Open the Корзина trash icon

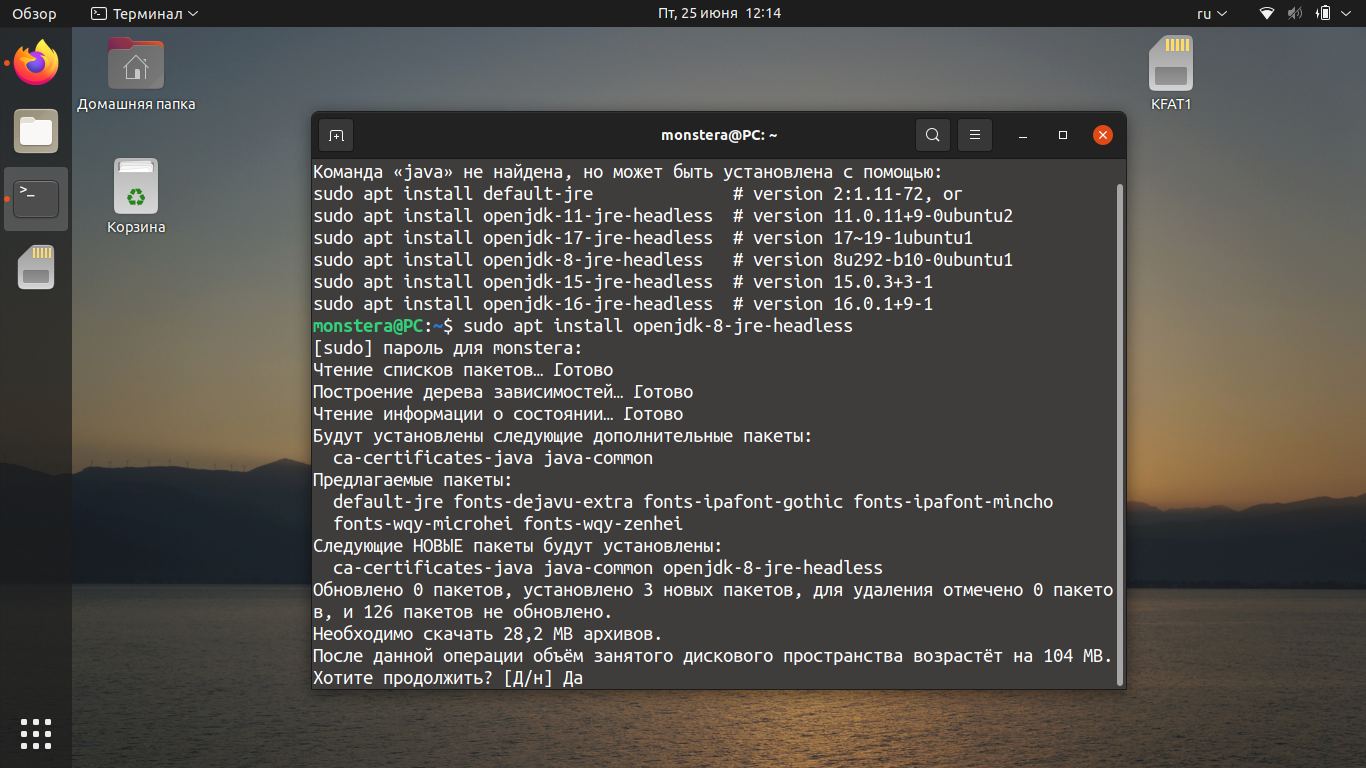pyautogui.click(x=136, y=197)
